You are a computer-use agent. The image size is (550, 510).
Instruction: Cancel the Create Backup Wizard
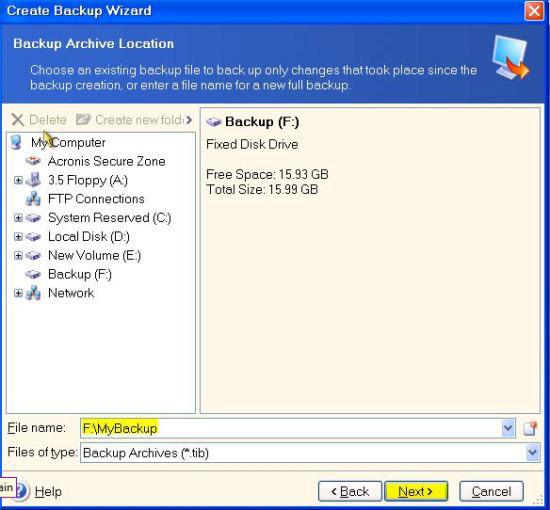(491, 491)
